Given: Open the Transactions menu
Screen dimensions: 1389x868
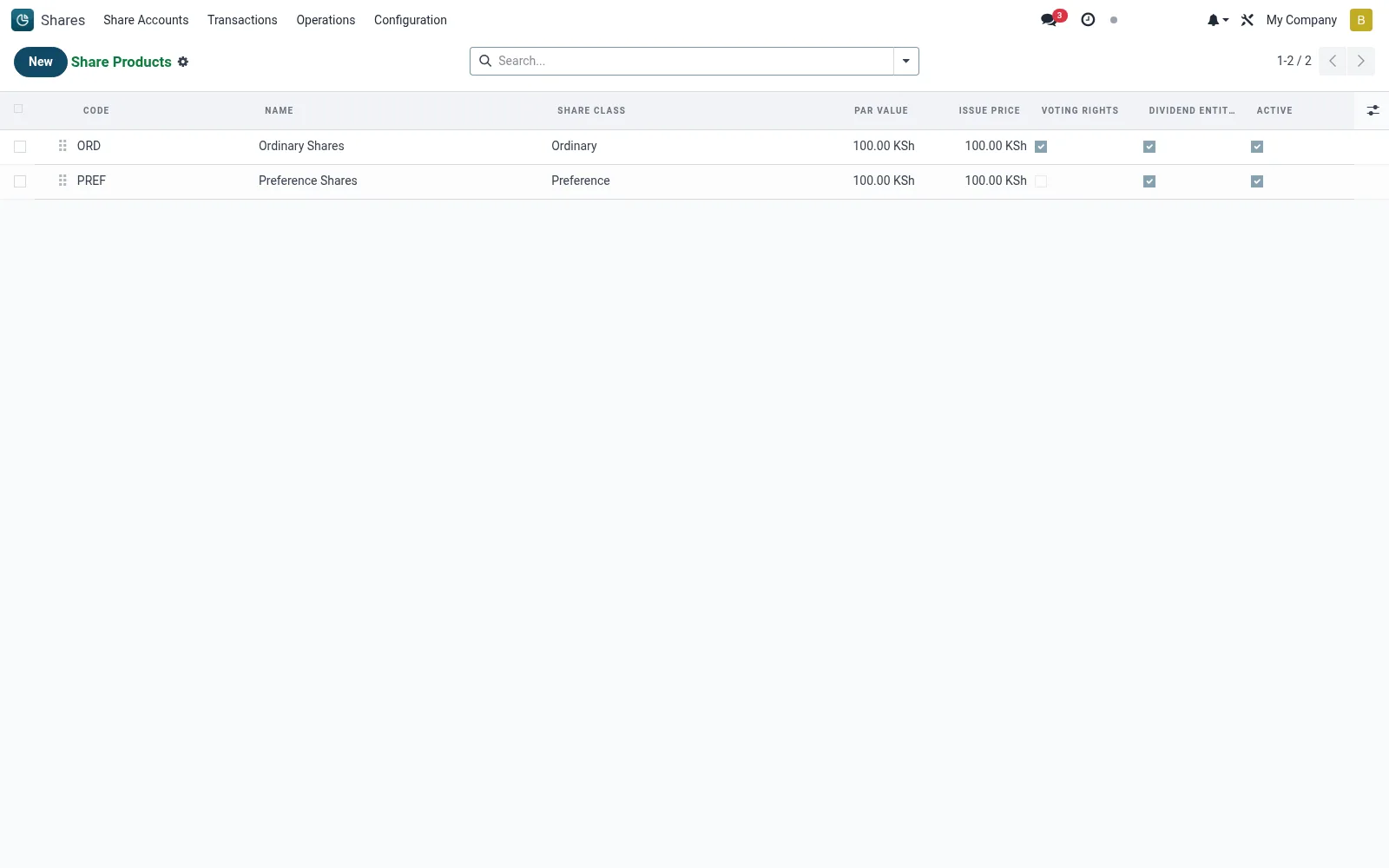Looking at the screenshot, I should 242,20.
